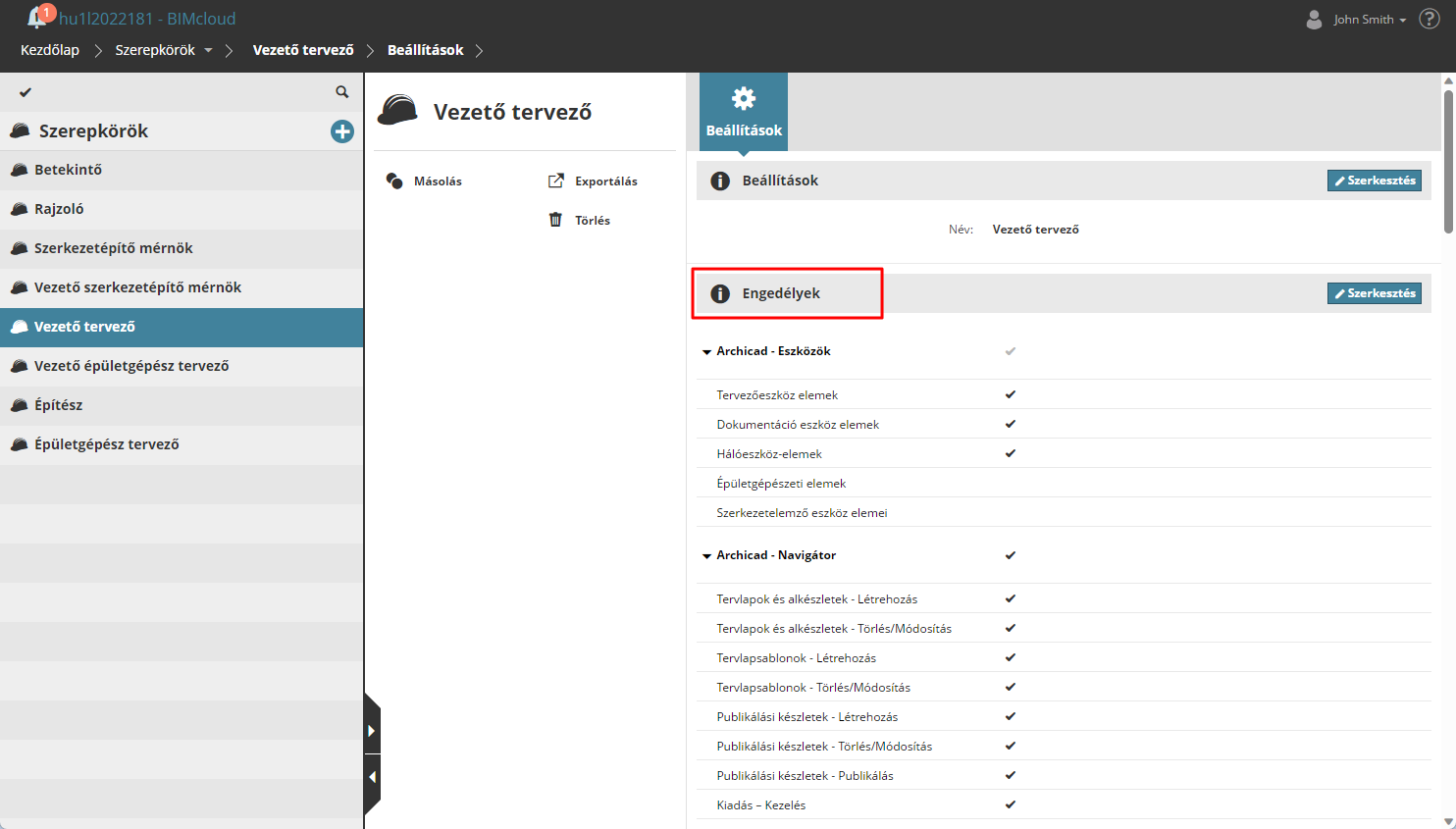Click the info icon beside Engedélyek heading

tap(720, 293)
